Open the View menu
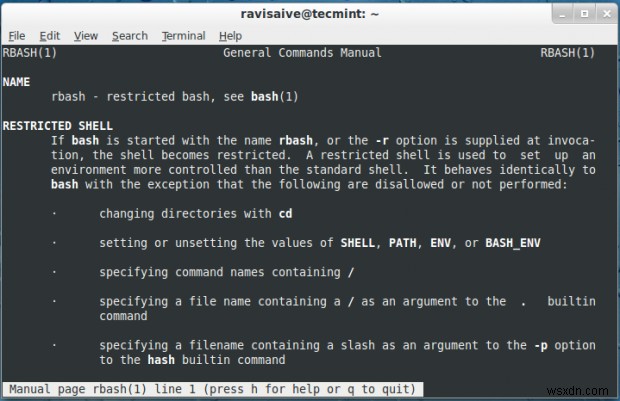 [x=86, y=36]
